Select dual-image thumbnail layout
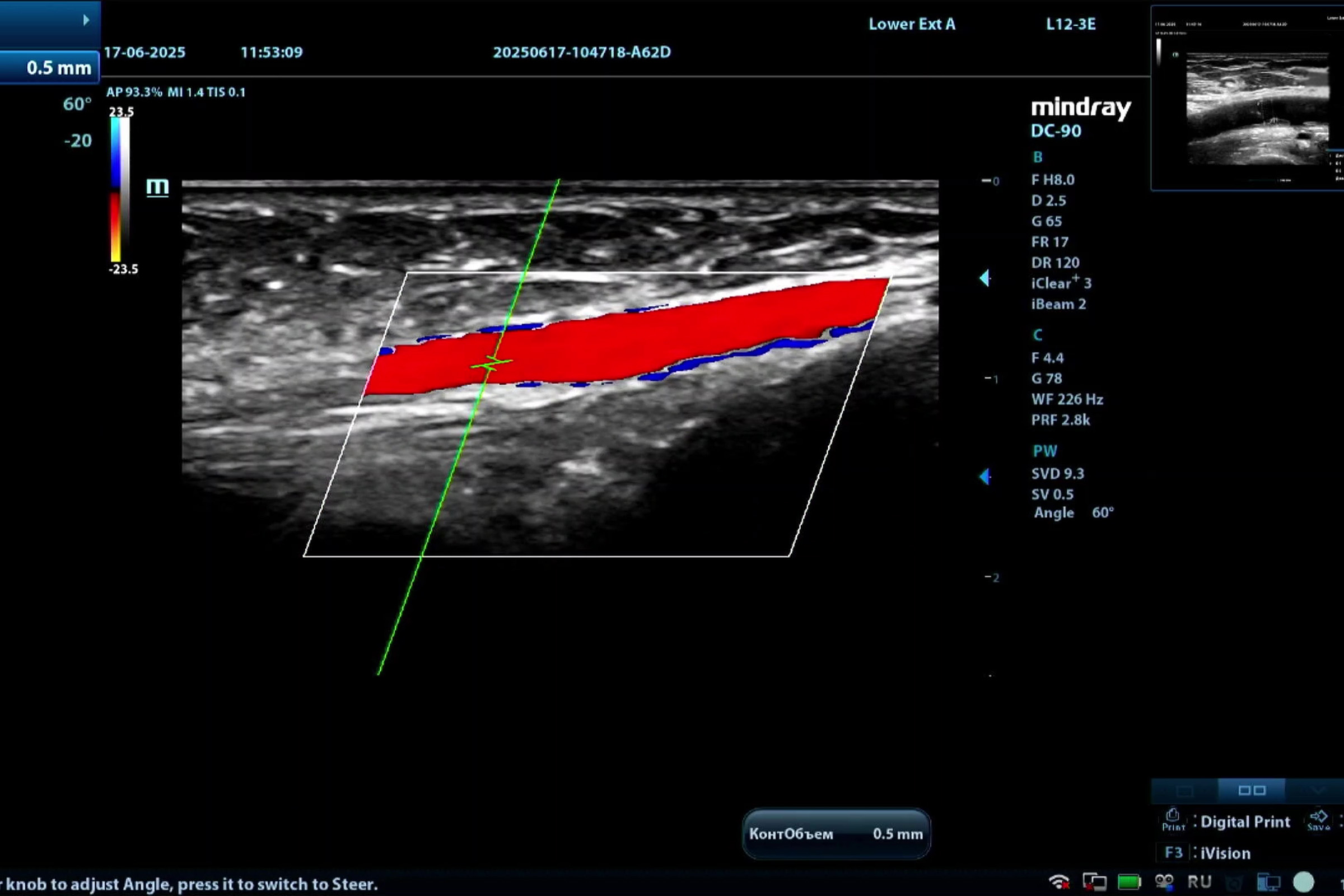This screenshot has height=896, width=1344. point(1252,790)
